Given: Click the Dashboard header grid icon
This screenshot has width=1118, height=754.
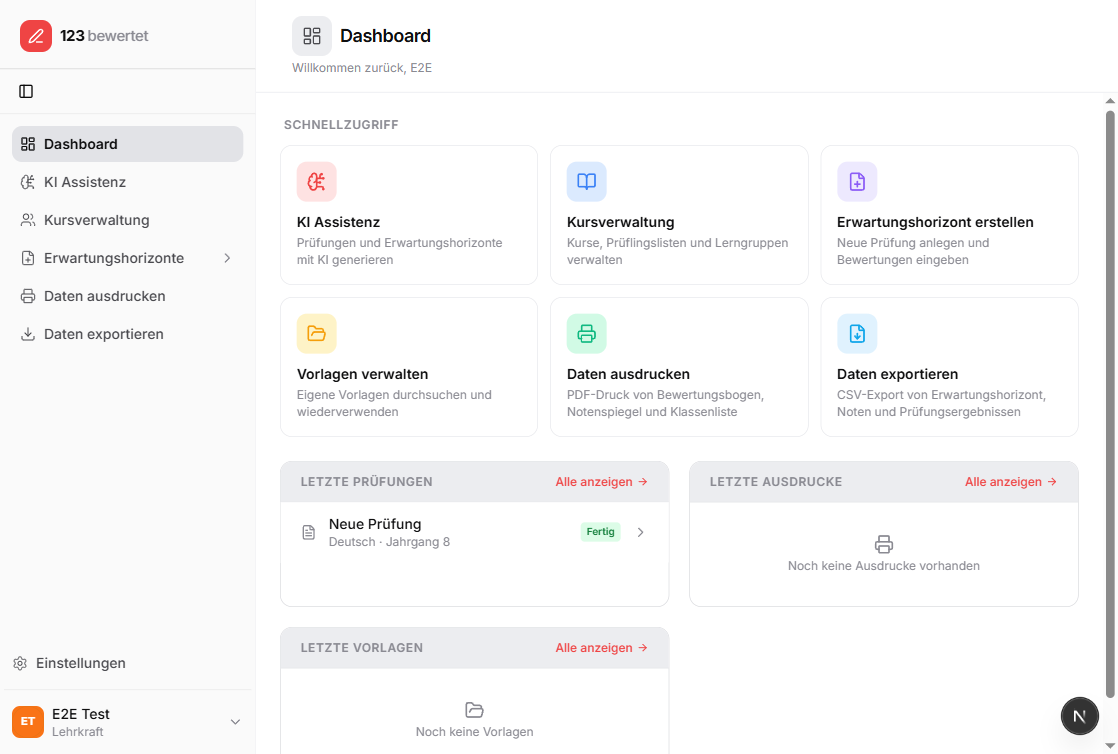Looking at the screenshot, I should pyautogui.click(x=312, y=36).
